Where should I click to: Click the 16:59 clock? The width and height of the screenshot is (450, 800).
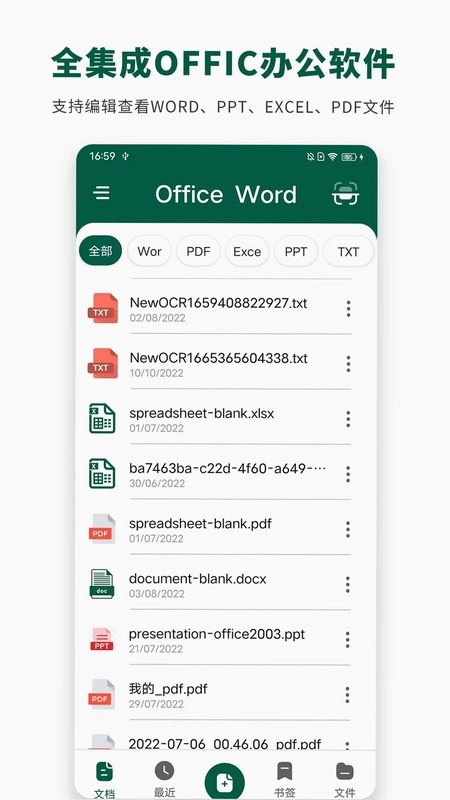[103, 156]
